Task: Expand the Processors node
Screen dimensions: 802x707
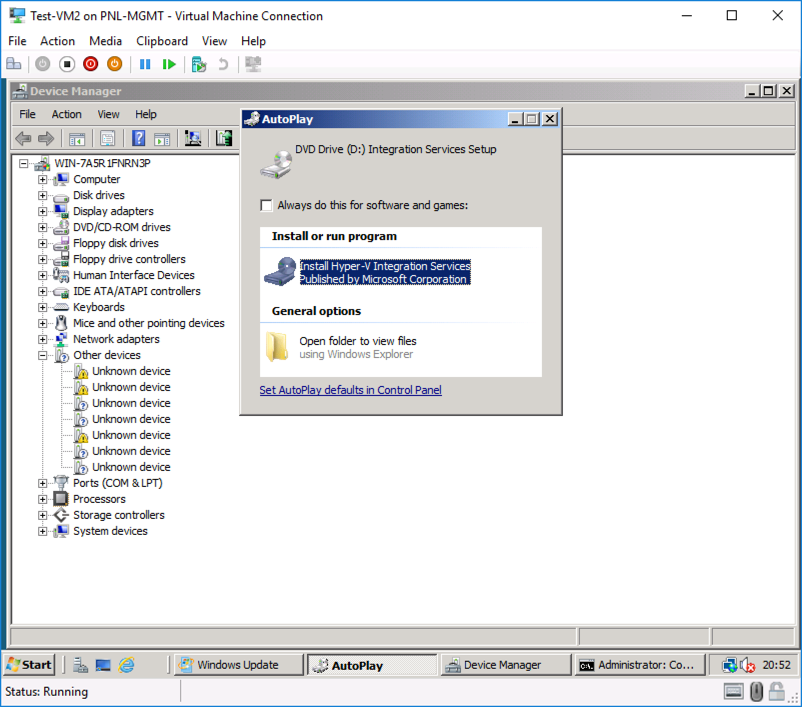Action: [42, 499]
